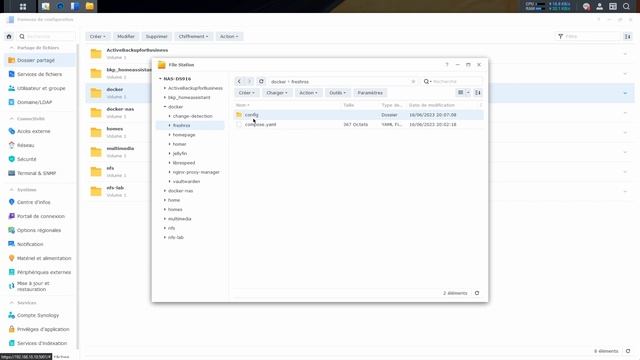The image size is (640, 360).
Task: Click Supprimer button in Control Panel
Action: click(157, 36)
